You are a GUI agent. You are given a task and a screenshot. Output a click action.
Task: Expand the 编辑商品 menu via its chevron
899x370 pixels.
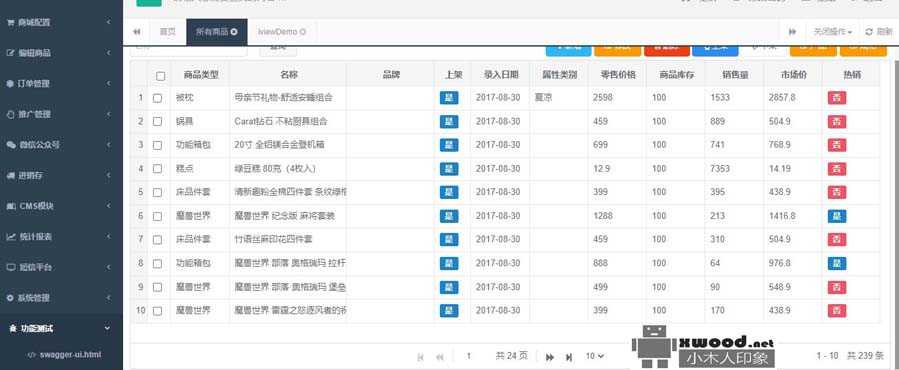[x=108, y=53]
